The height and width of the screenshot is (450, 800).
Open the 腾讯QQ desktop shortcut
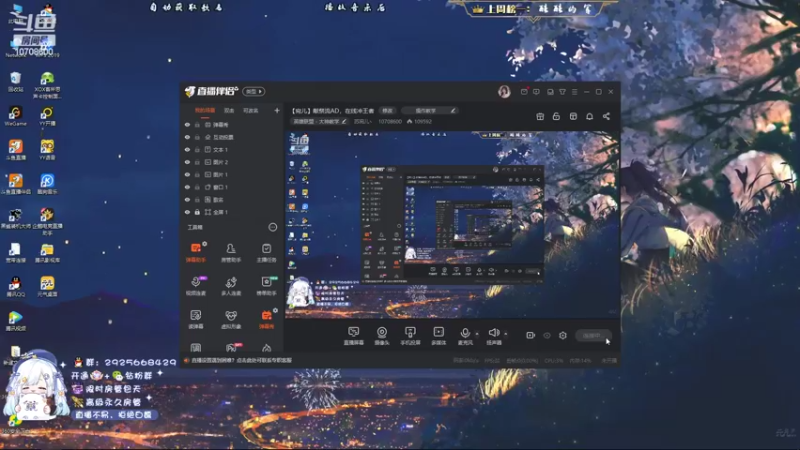15,287
